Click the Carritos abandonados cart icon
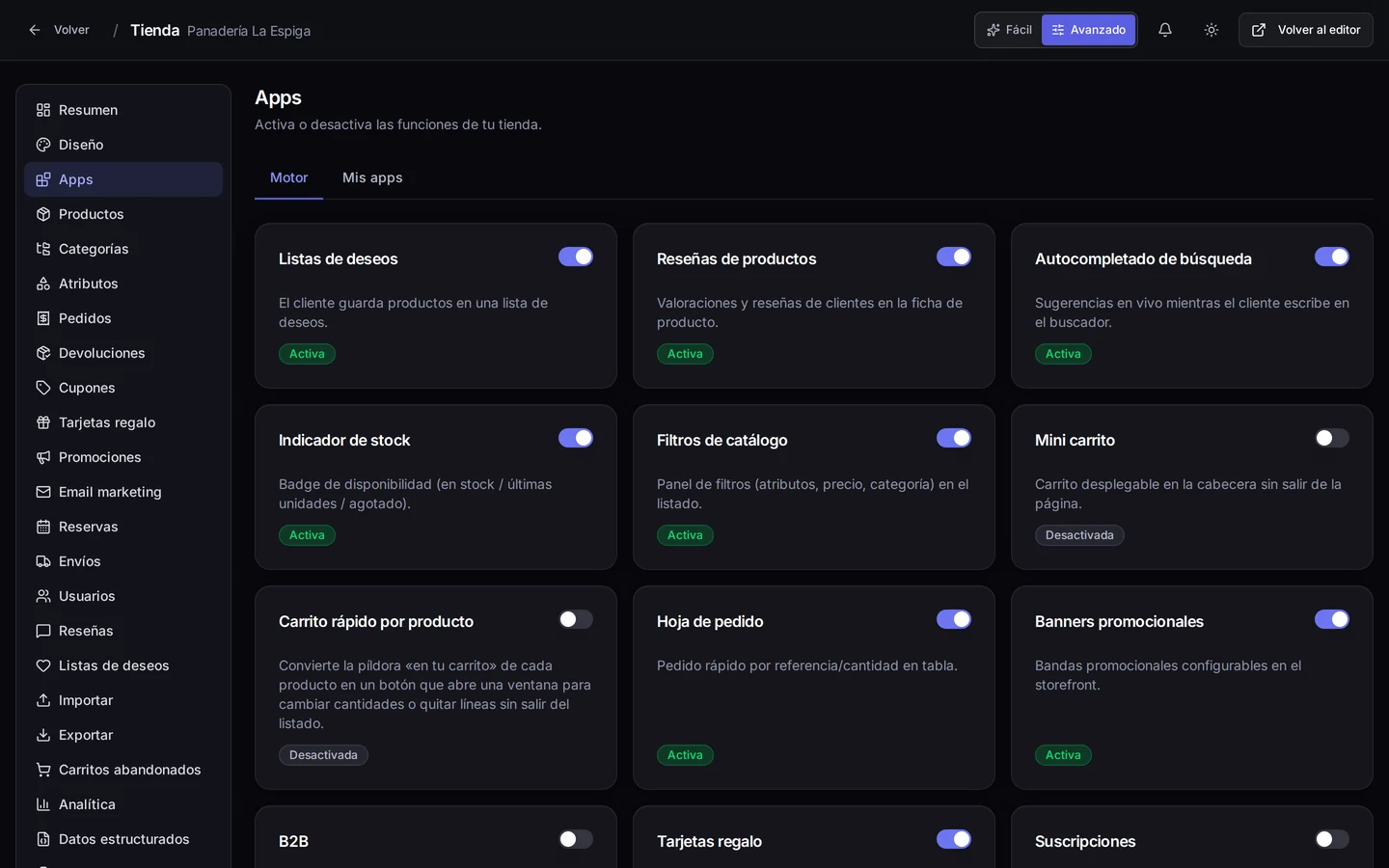The width and height of the screenshot is (1389, 868). 43,770
